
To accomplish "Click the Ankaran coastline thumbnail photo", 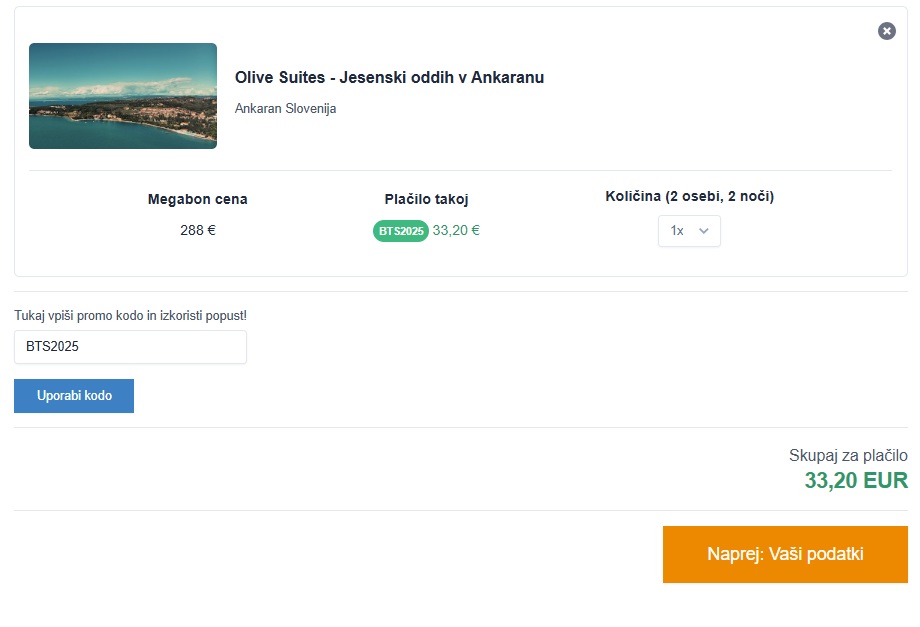I will click(123, 96).
